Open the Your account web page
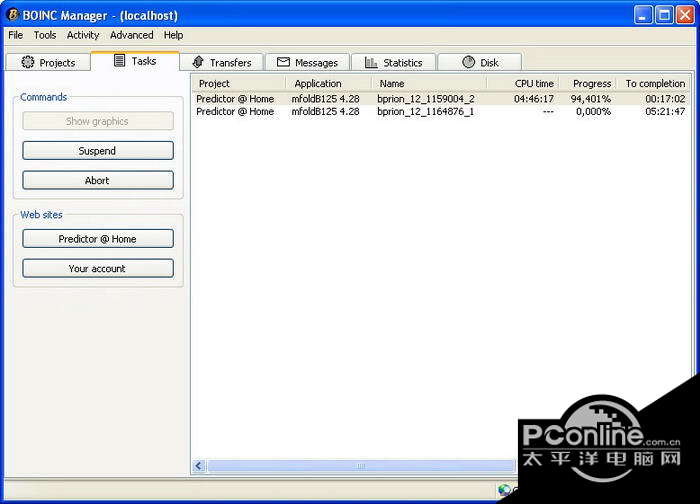Screen dimensions: 700x504 [x=98, y=268]
